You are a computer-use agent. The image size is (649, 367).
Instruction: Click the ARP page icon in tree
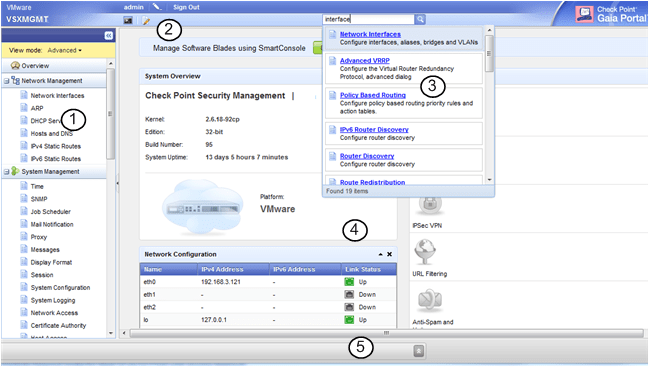pos(24,108)
